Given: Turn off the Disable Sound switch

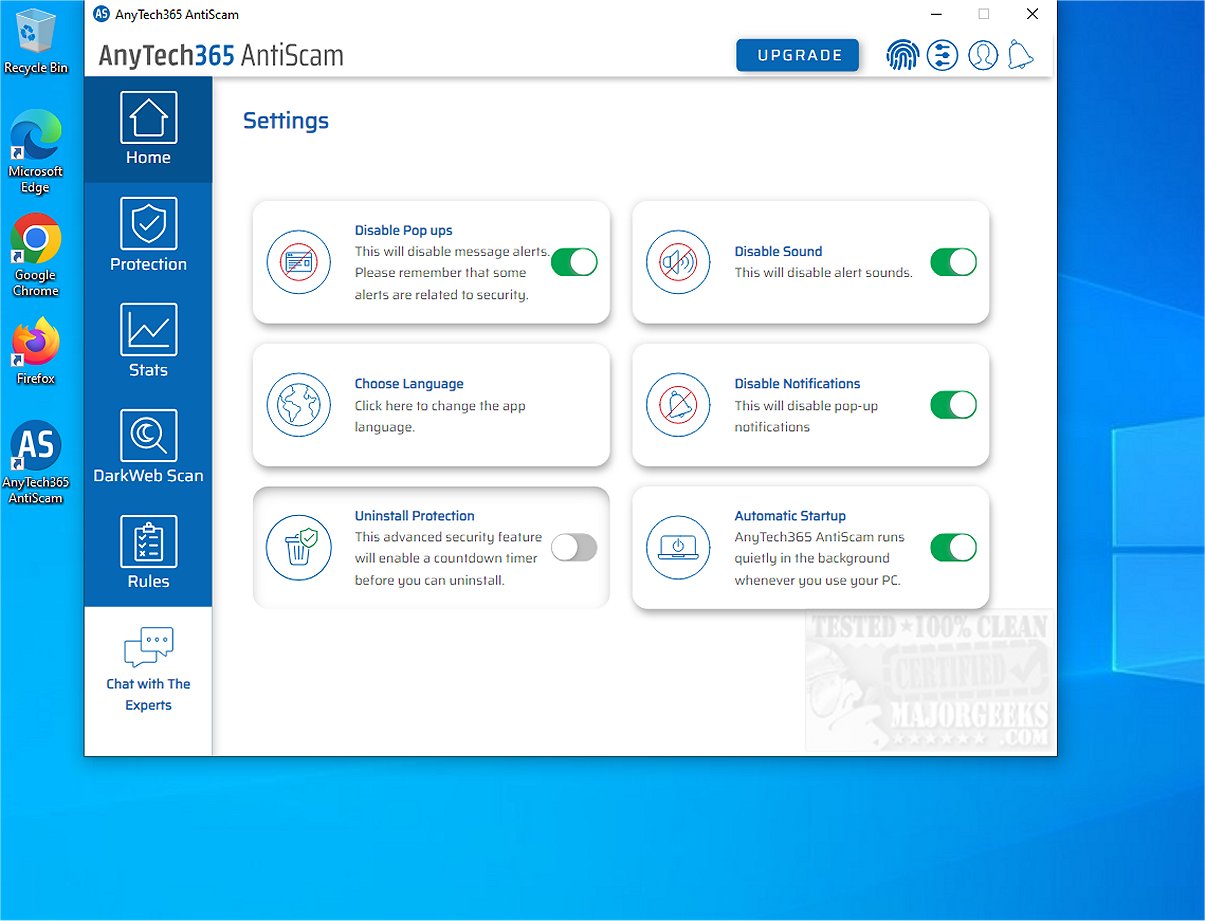Looking at the screenshot, I should coord(954,262).
